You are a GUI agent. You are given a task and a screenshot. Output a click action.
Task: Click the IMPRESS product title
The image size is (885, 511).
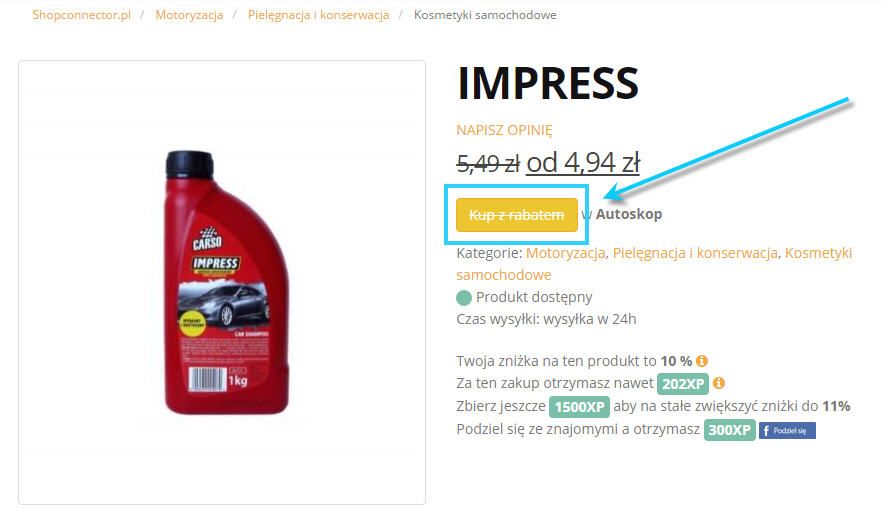point(547,84)
